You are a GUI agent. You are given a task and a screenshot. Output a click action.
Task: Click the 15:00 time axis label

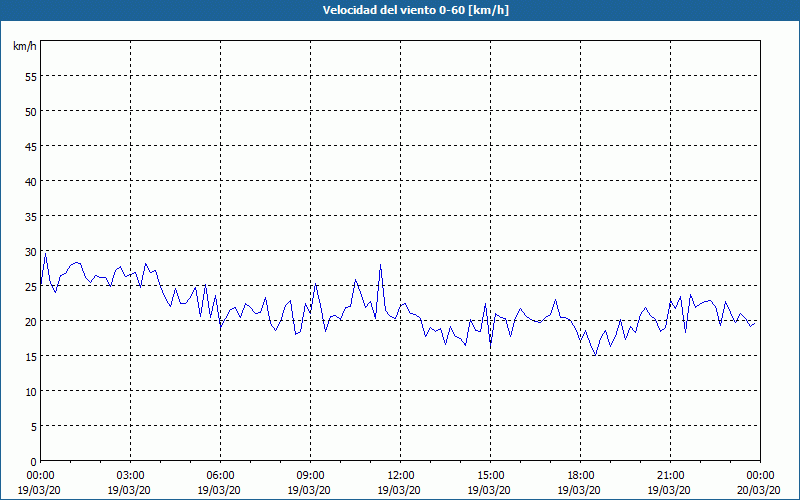pos(490,476)
